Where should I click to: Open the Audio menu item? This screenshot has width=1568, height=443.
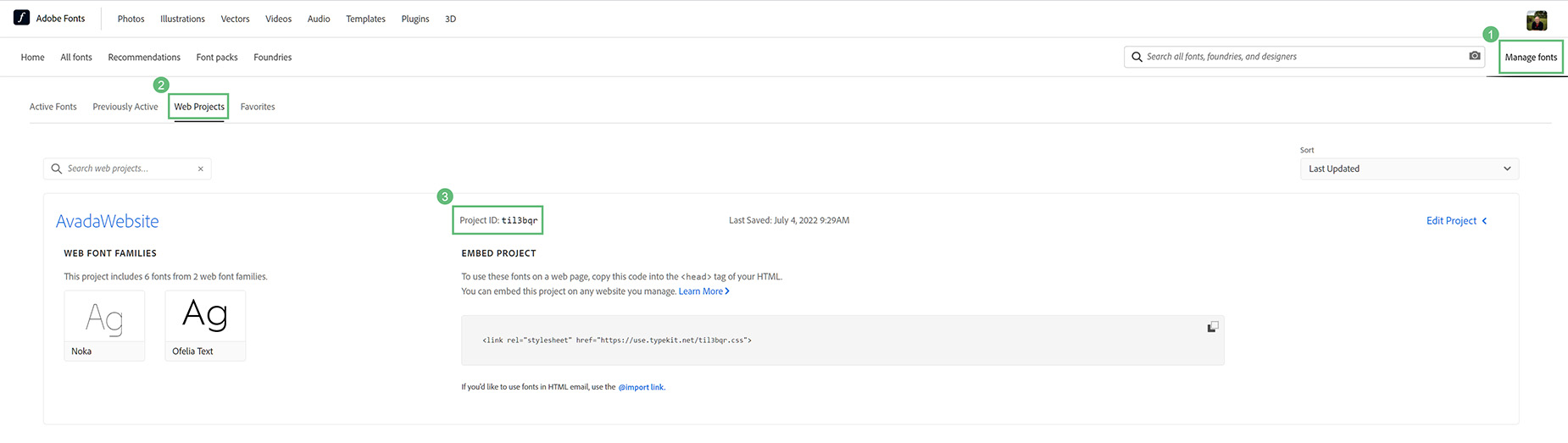point(319,19)
